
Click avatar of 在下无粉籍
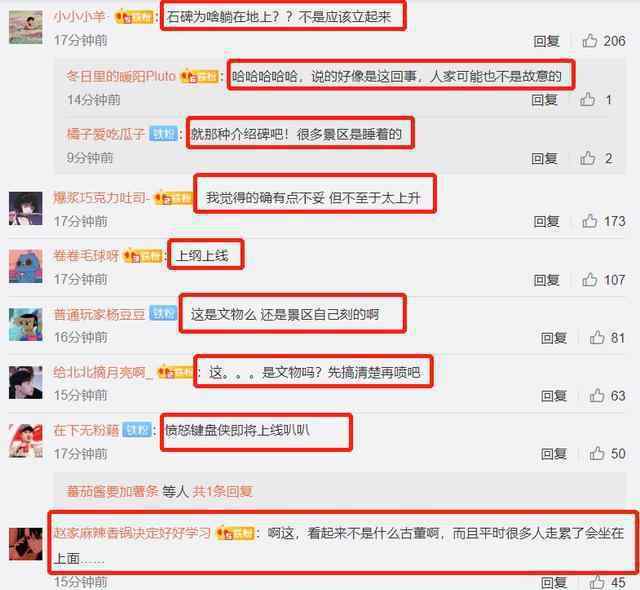[x=26, y=441]
